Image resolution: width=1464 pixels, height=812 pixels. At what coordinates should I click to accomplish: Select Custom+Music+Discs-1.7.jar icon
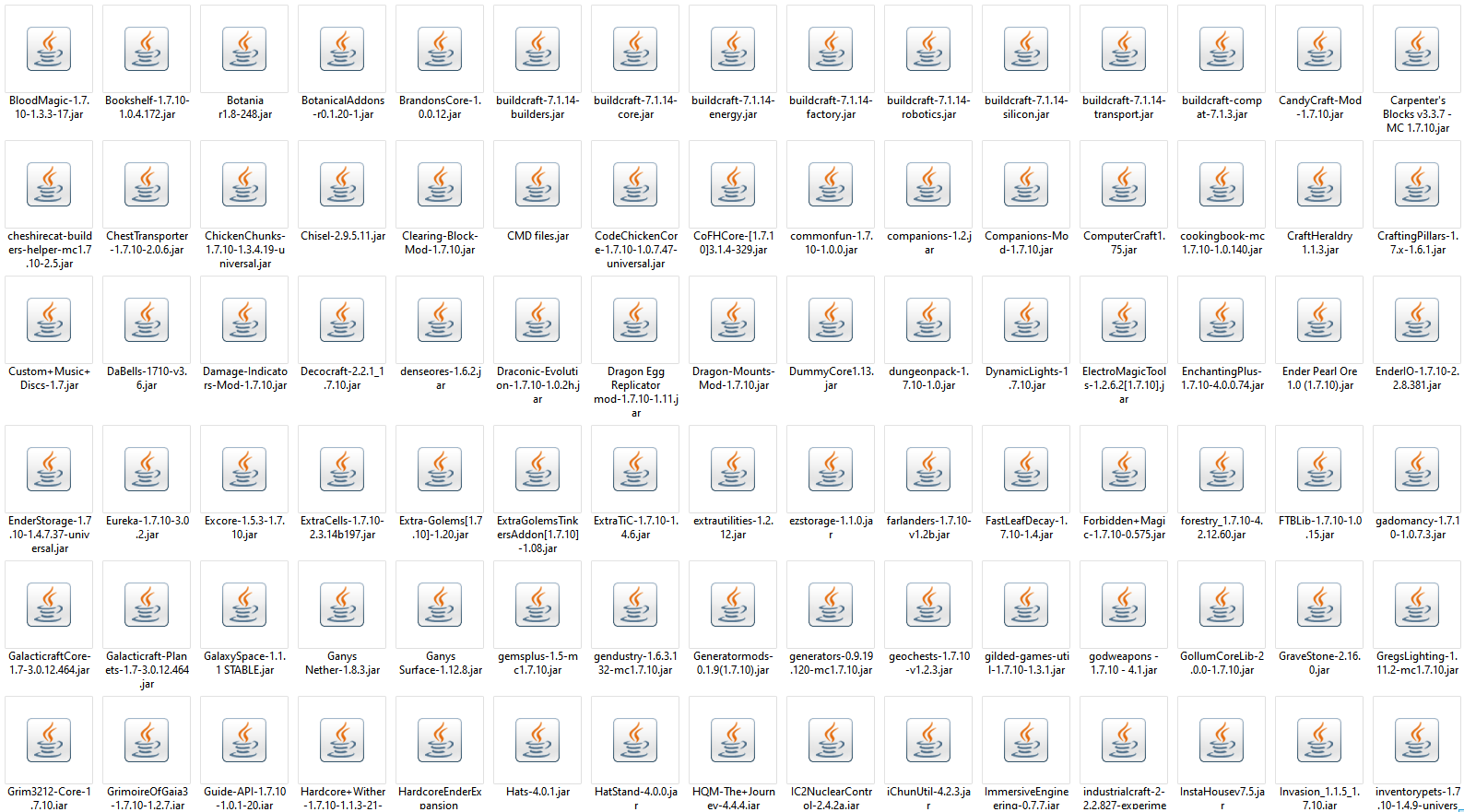pos(49,320)
